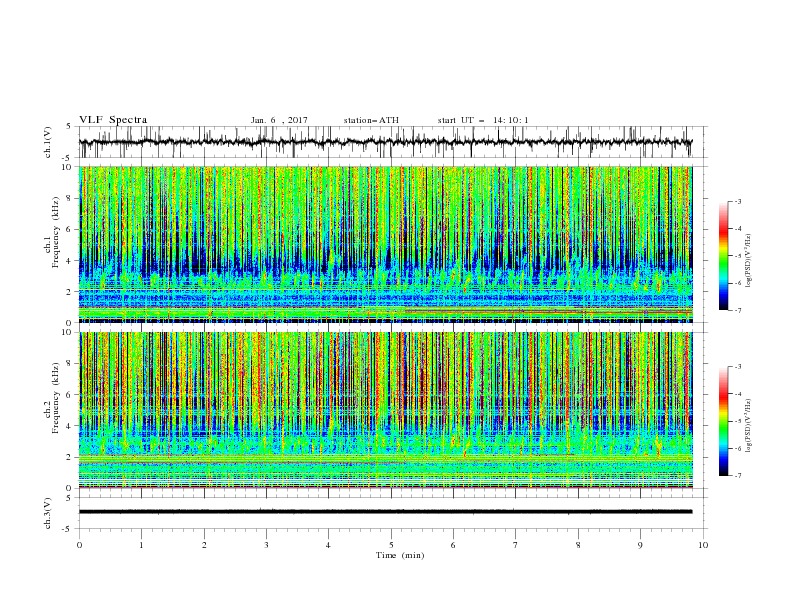
Task: Click the ch.1 spectrogram panel
Action: (386, 244)
